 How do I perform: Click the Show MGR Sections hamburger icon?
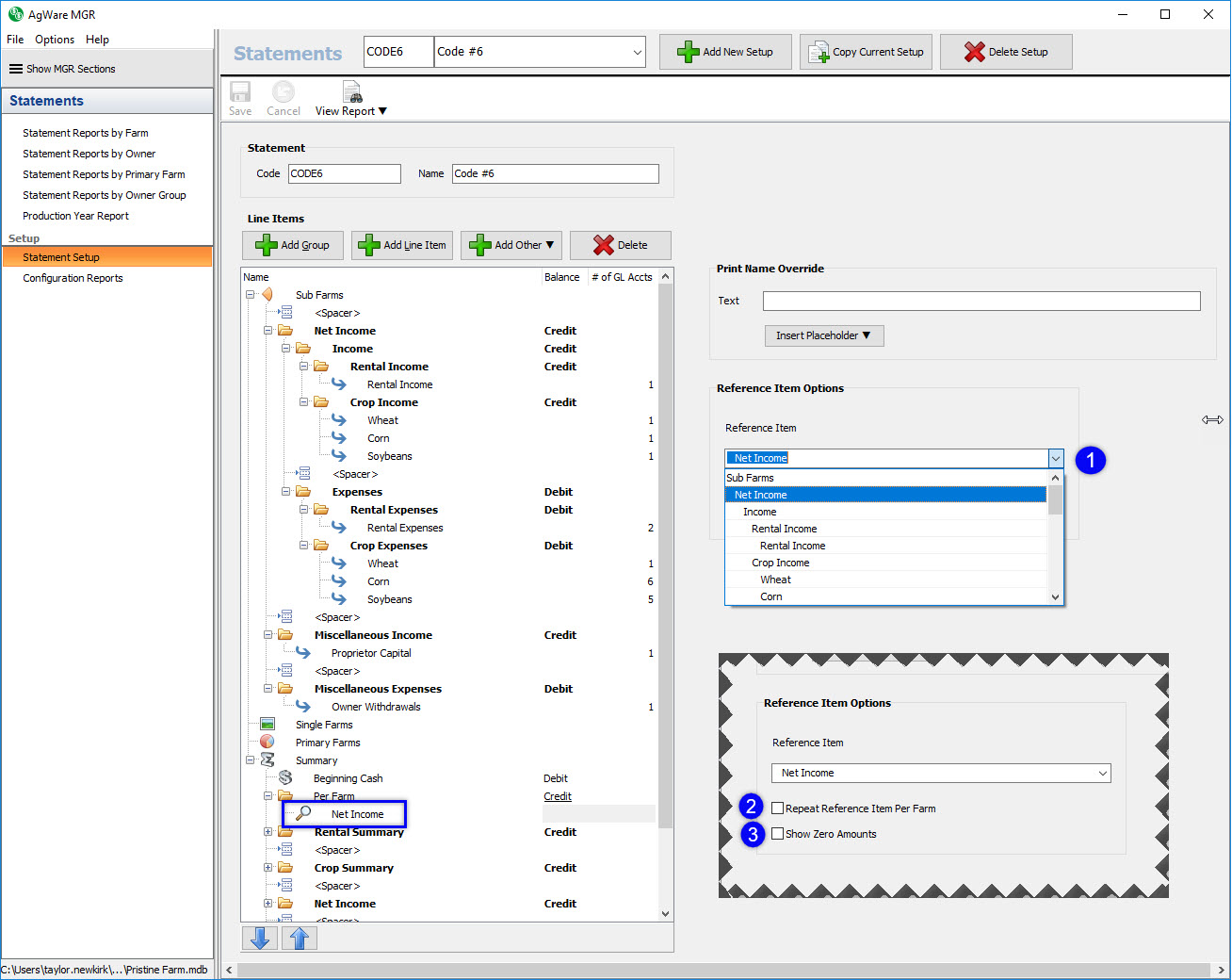[16, 69]
